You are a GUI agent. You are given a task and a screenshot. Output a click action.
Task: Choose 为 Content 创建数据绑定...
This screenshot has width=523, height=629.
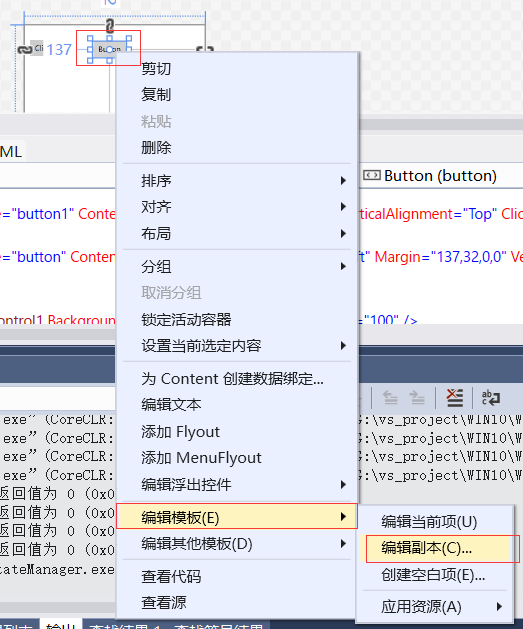pyautogui.click(x=237, y=379)
